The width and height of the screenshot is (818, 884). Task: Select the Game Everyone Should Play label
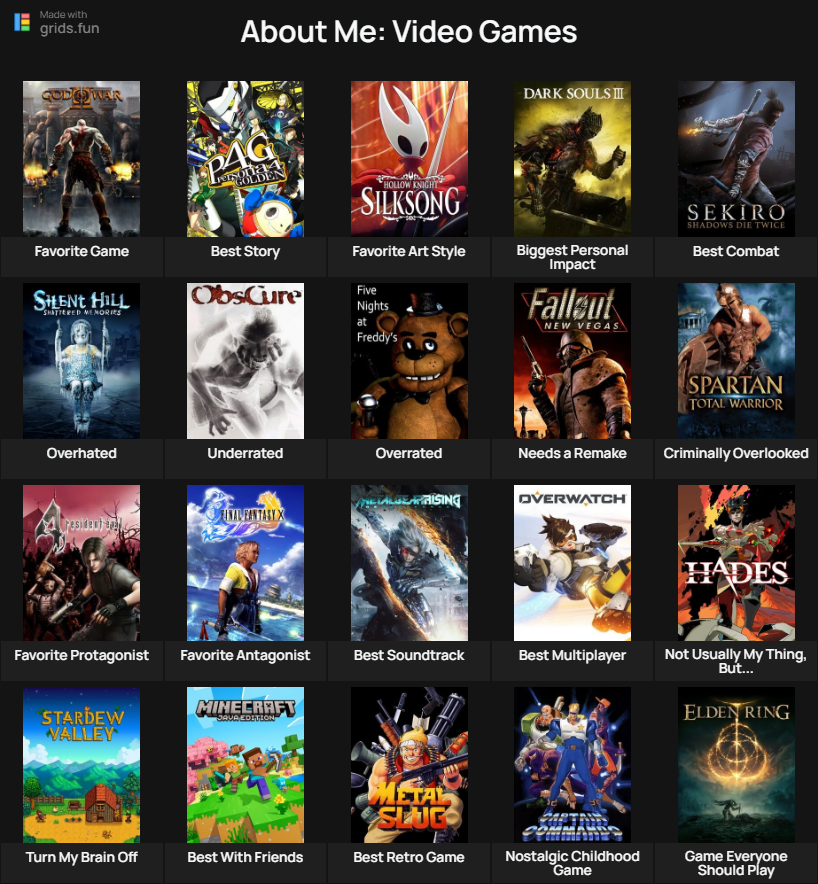(736, 863)
